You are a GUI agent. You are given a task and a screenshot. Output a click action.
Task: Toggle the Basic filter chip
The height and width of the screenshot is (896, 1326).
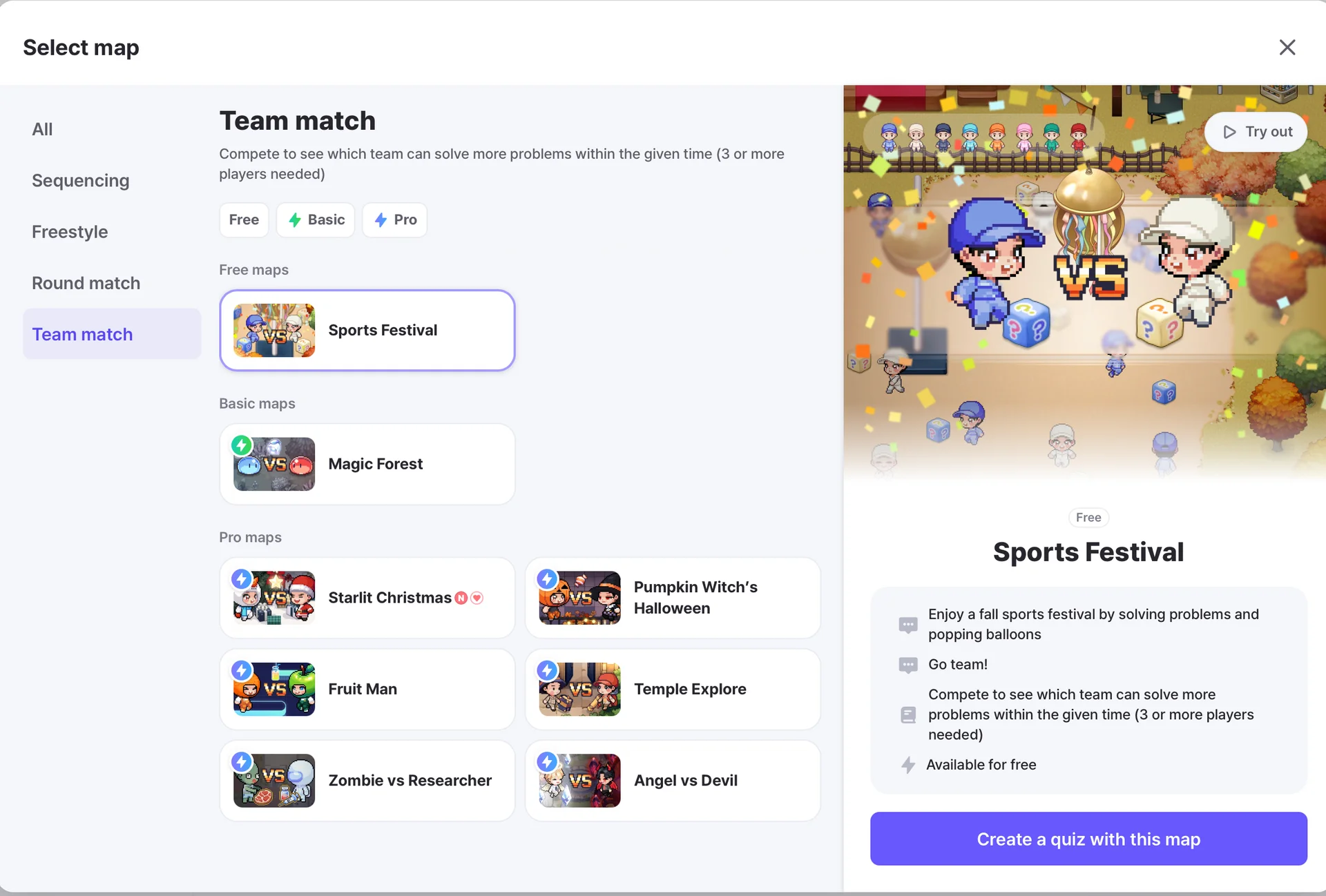point(316,220)
